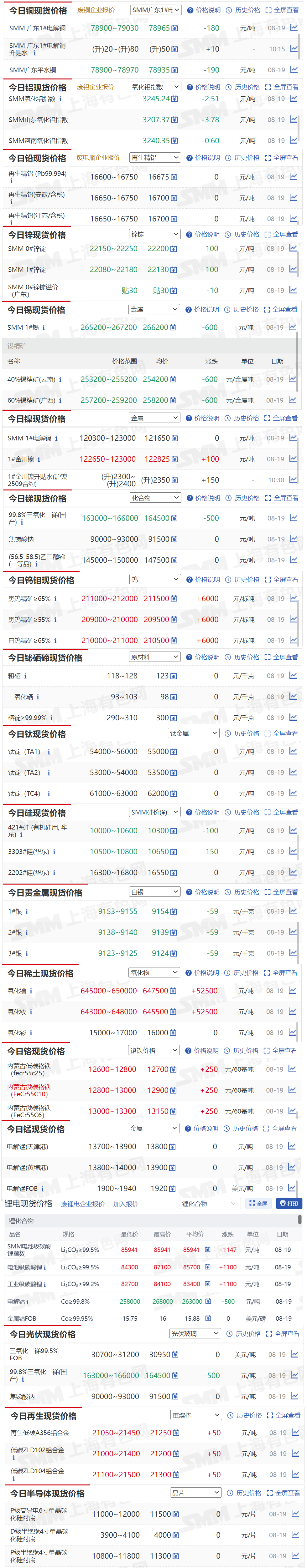Open chart for 内蒙古低碳铬铁 row
307x1568 pixels.
pyautogui.click(x=292, y=1069)
